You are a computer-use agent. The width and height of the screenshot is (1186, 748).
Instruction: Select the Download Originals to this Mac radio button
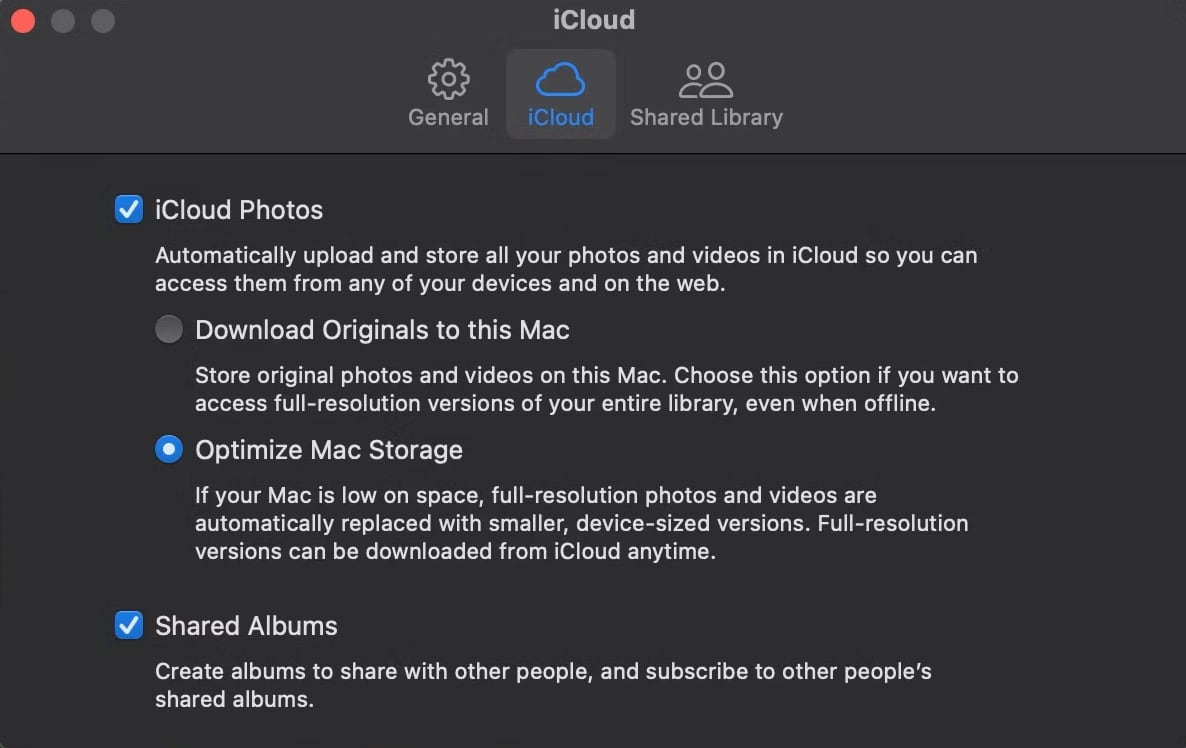pyautogui.click(x=169, y=330)
